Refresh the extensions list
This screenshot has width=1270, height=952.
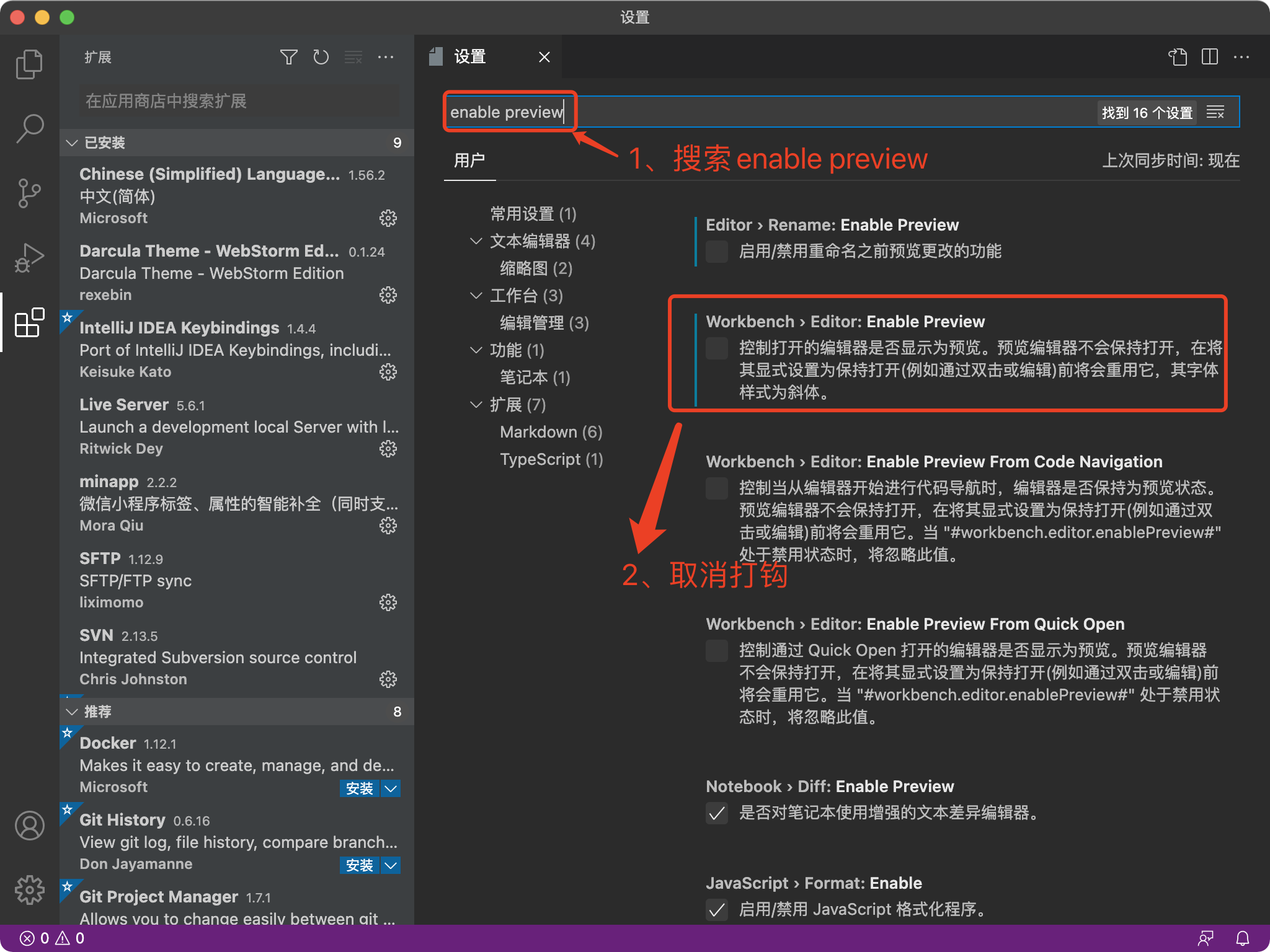(321, 57)
